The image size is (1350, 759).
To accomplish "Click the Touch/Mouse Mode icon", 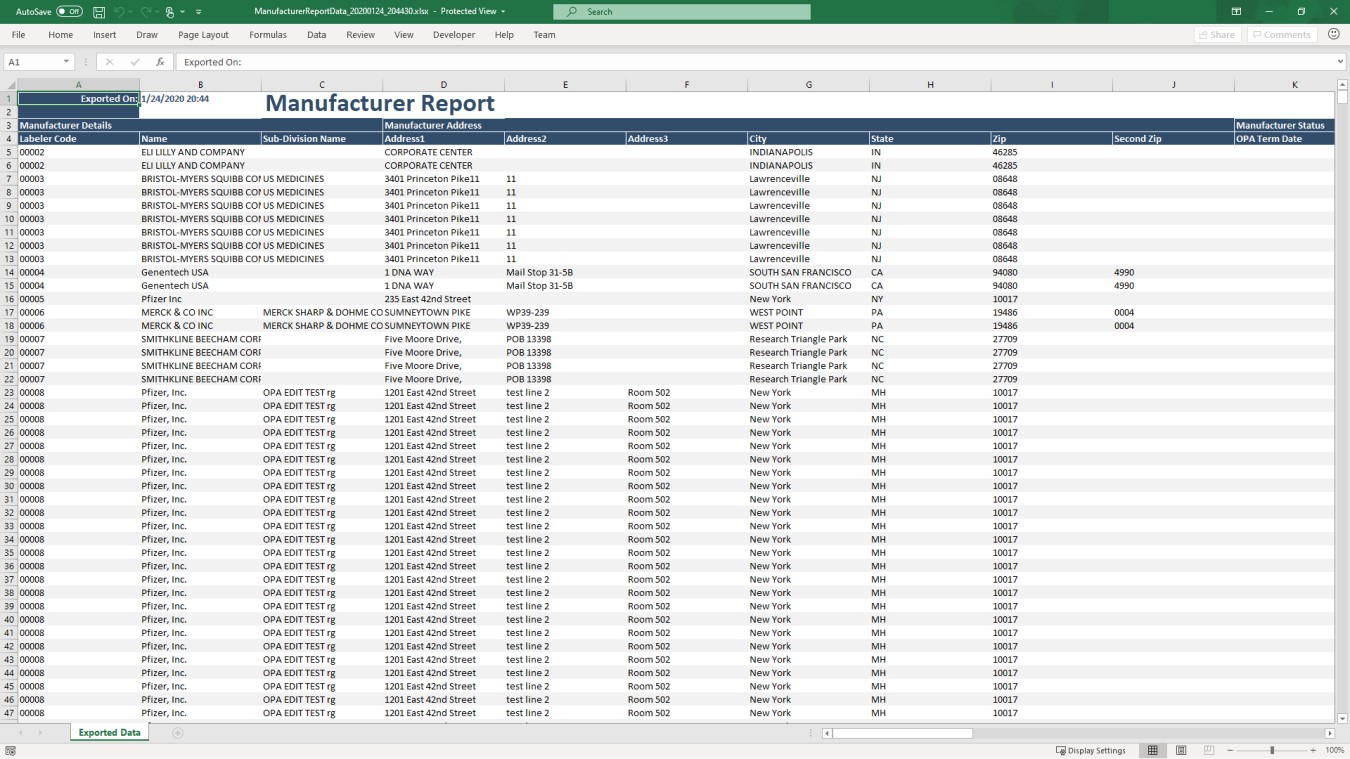I will pos(170,12).
